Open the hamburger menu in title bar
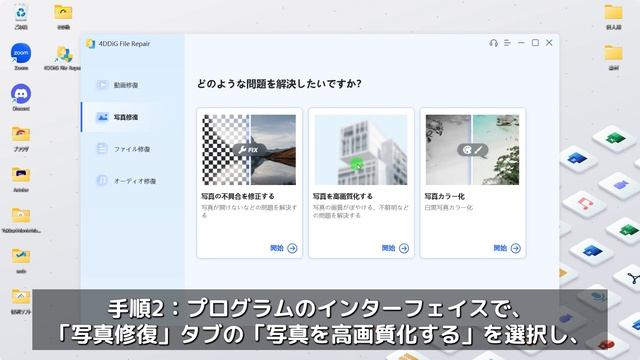The width and height of the screenshot is (640, 360). (507, 43)
